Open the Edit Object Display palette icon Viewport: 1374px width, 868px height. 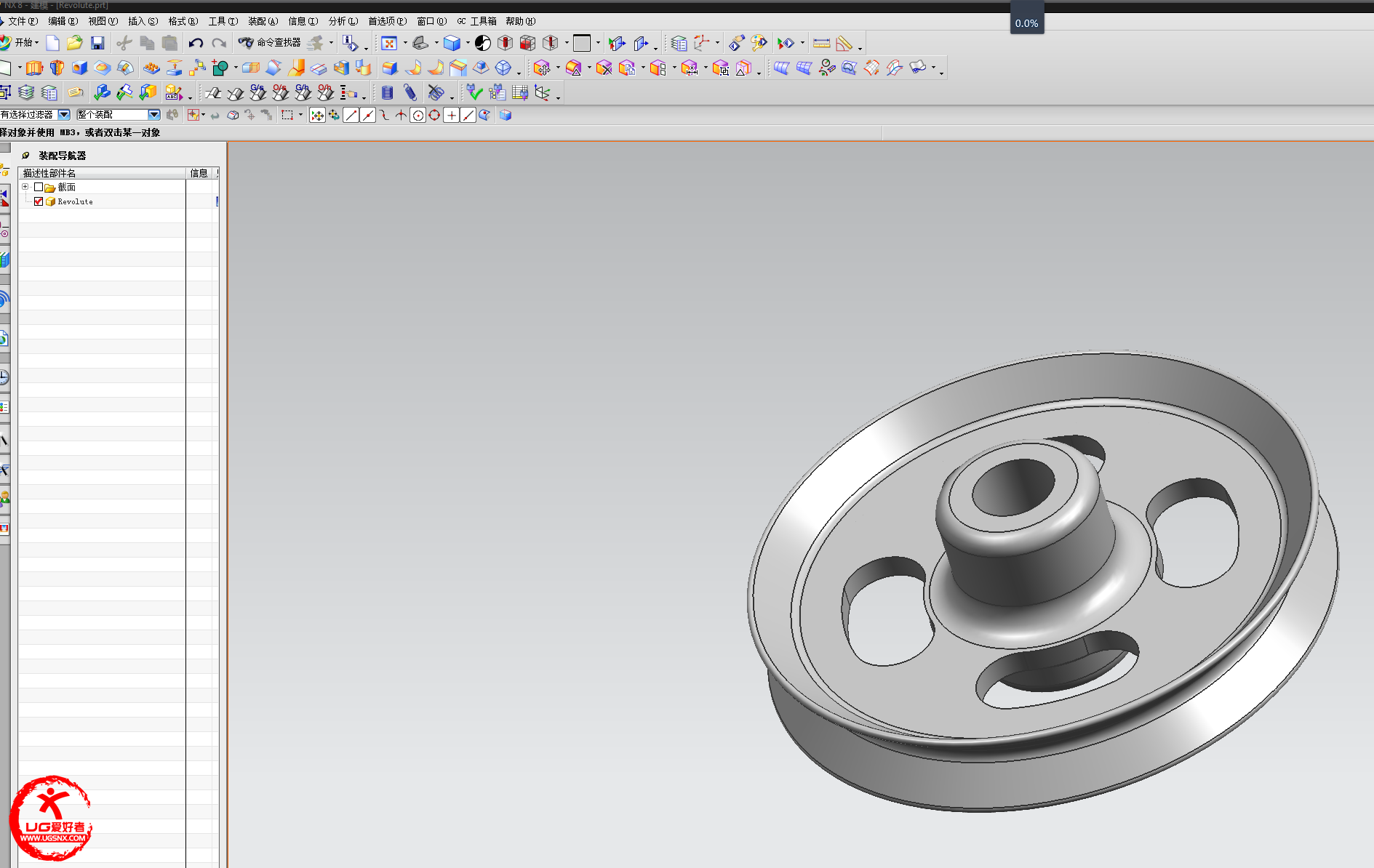pos(759,44)
